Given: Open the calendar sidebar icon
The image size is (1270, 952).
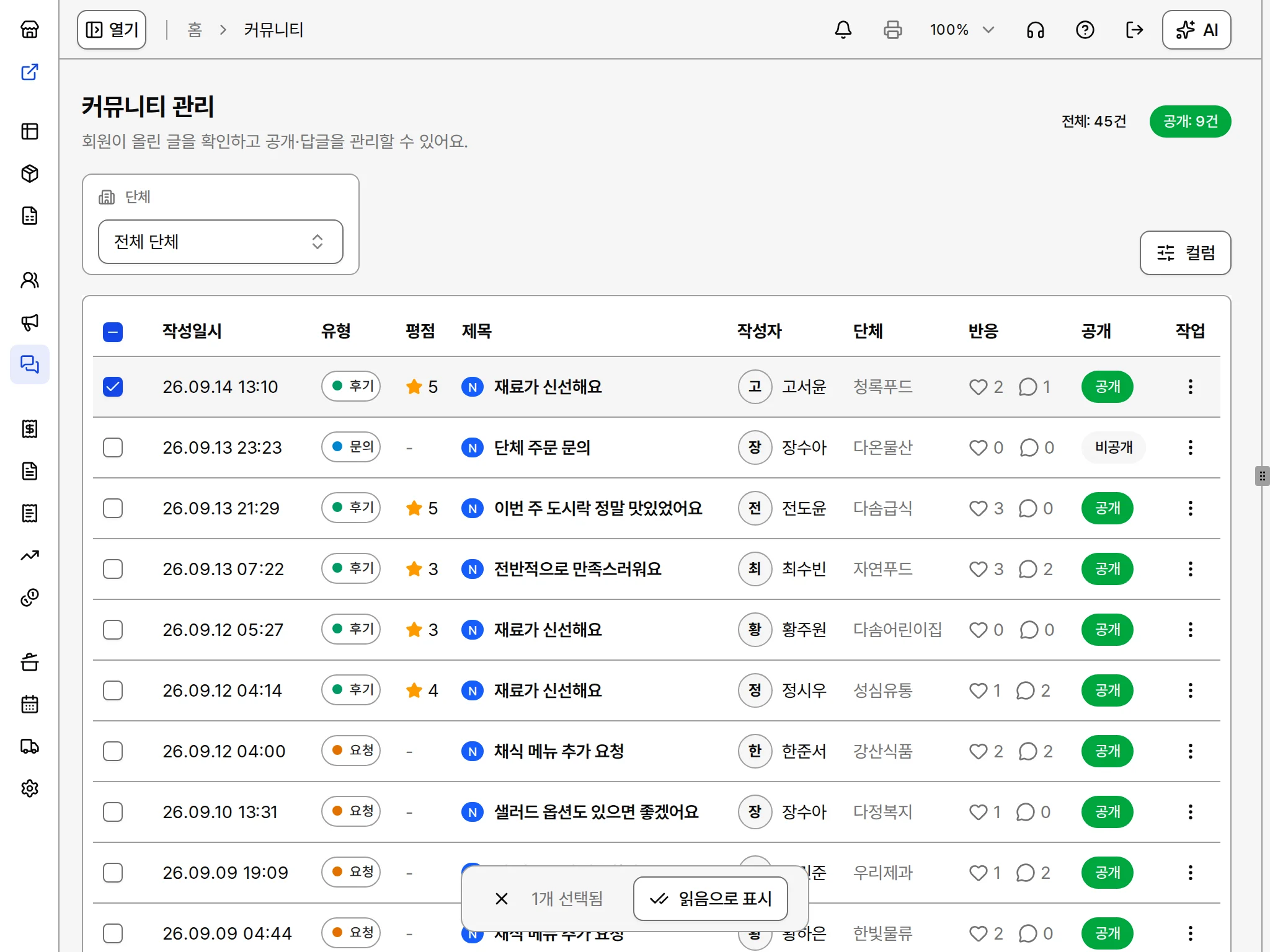Looking at the screenshot, I should point(30,703).
